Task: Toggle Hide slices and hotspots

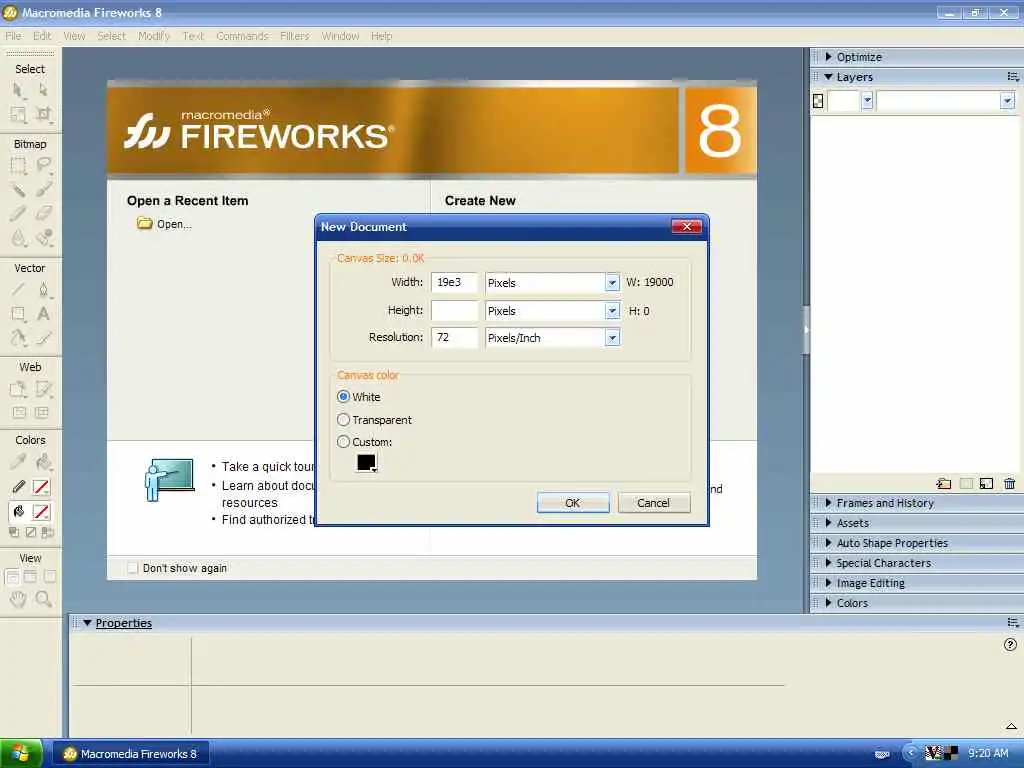Action: click(x=19, y=413)
